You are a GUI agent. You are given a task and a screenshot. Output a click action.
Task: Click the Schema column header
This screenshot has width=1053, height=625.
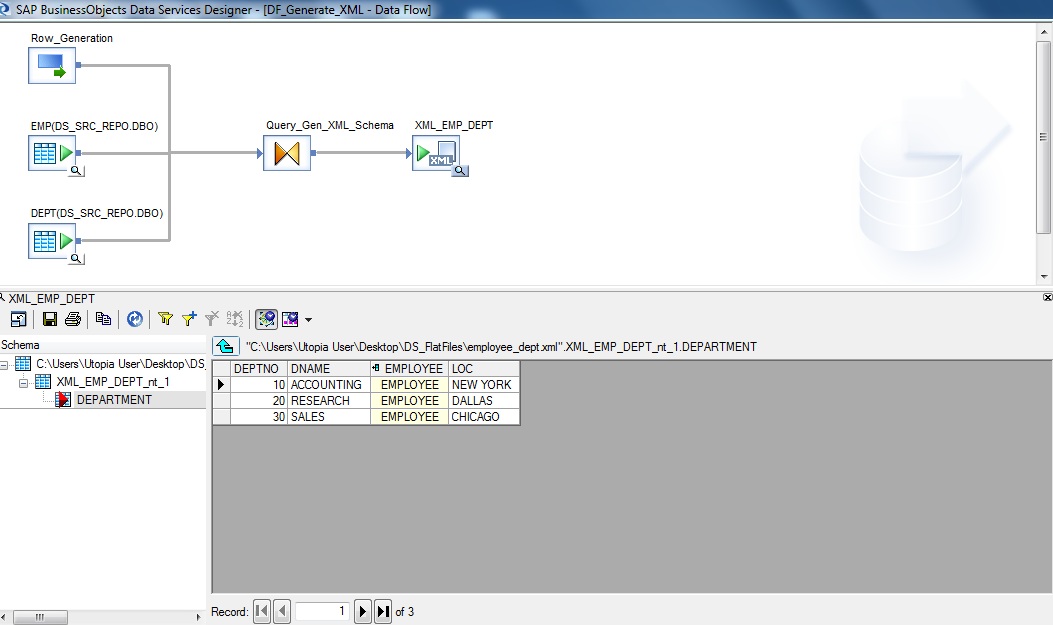103,345
